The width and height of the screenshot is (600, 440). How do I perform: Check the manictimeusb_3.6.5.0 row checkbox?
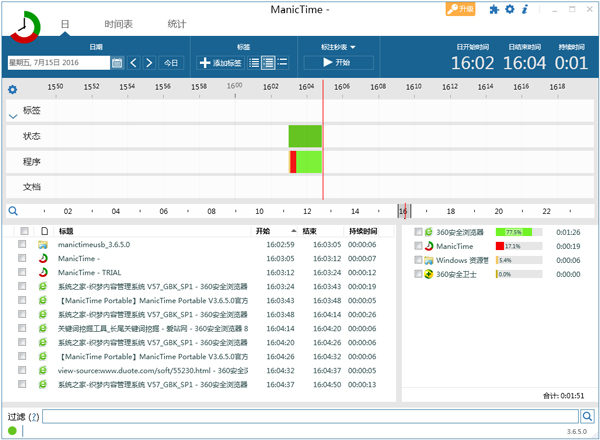22,244
